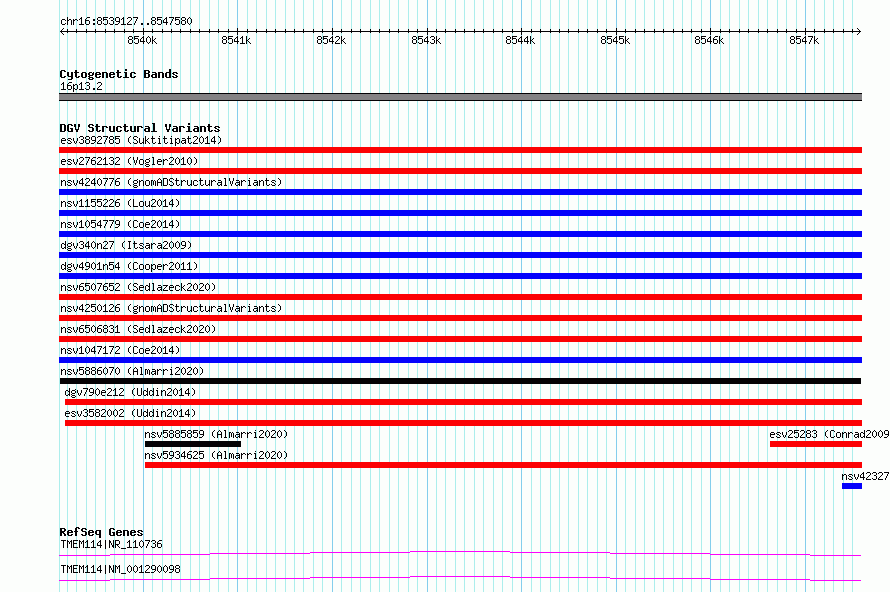Click the red bar under dgv790e212
Image resolution: width=890 pixels, height=592 pixels.
point(463,402)
